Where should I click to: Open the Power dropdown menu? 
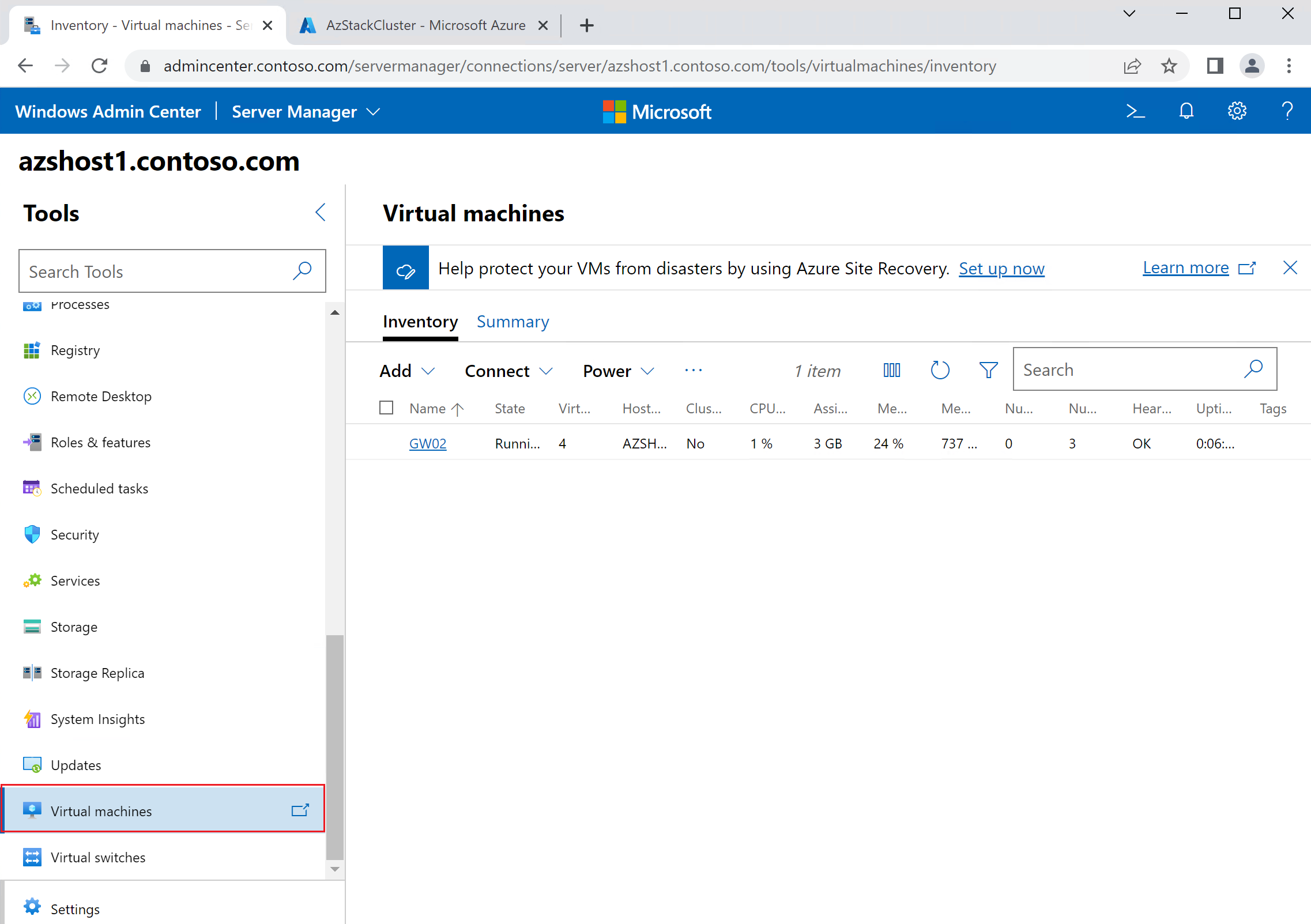pos(619,371)
